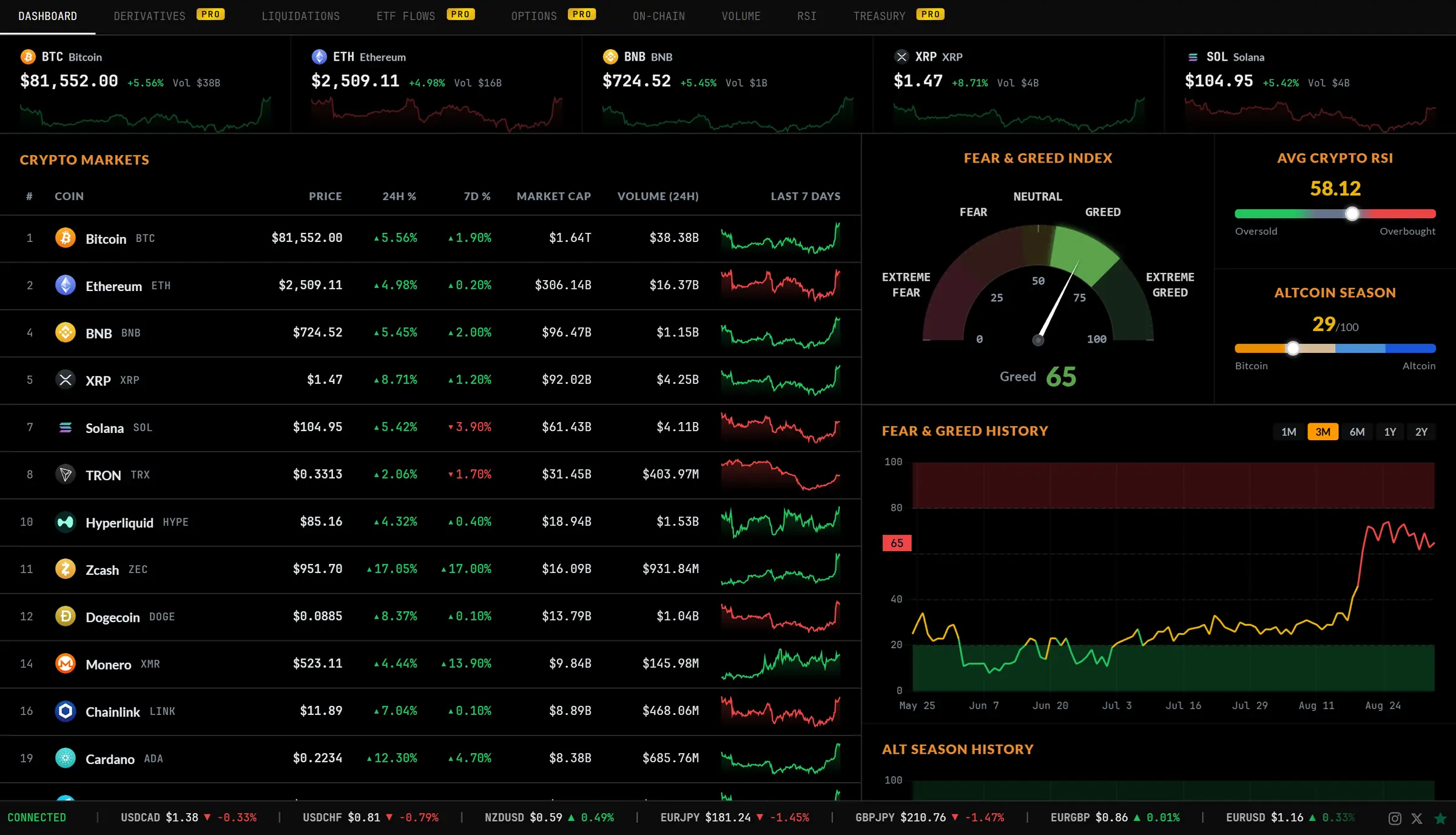
Task: Sort table by Coin column header
Action: click(69, 196)
